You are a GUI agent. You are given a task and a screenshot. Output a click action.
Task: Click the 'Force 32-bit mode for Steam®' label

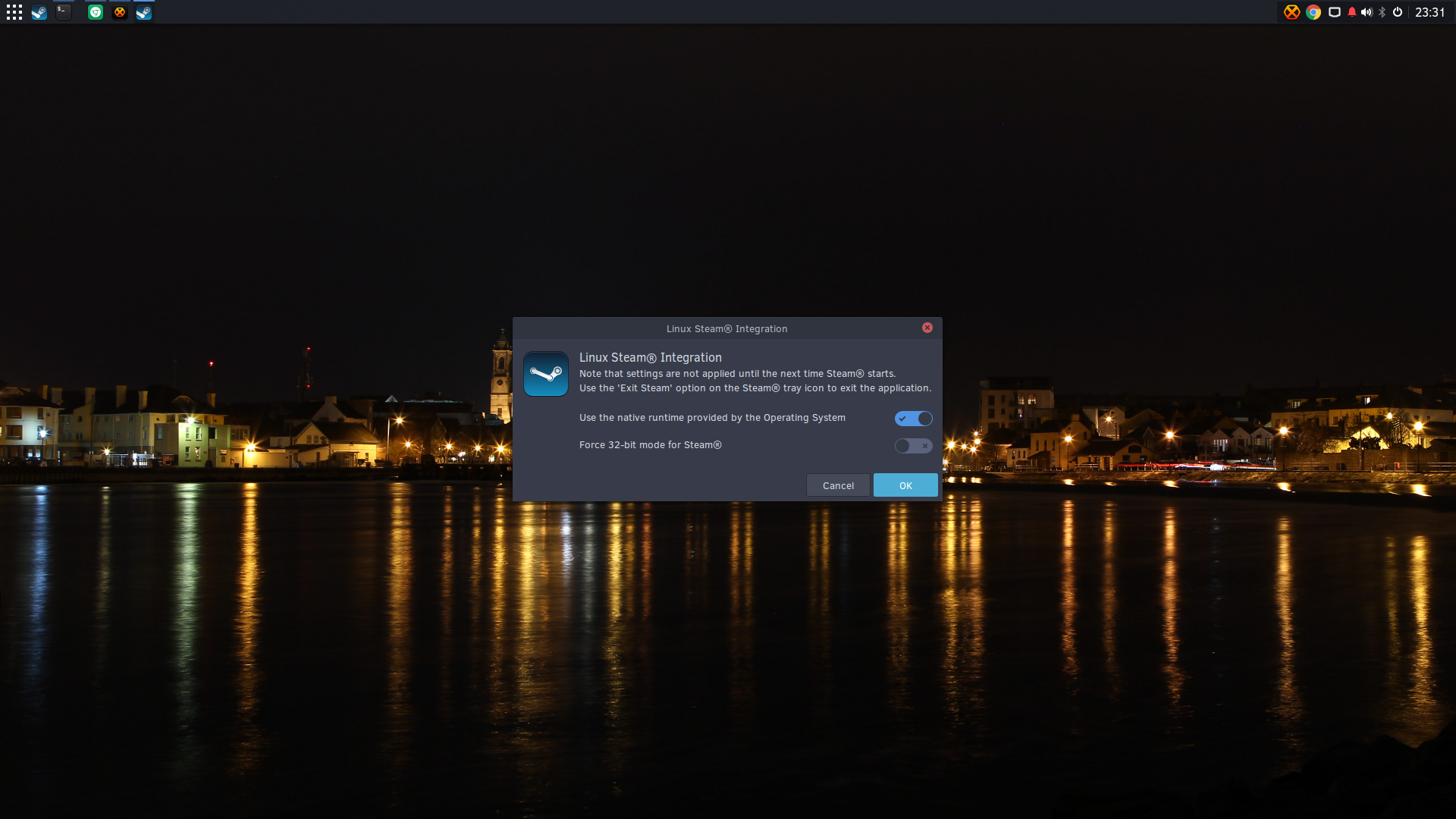coord(651,445)
